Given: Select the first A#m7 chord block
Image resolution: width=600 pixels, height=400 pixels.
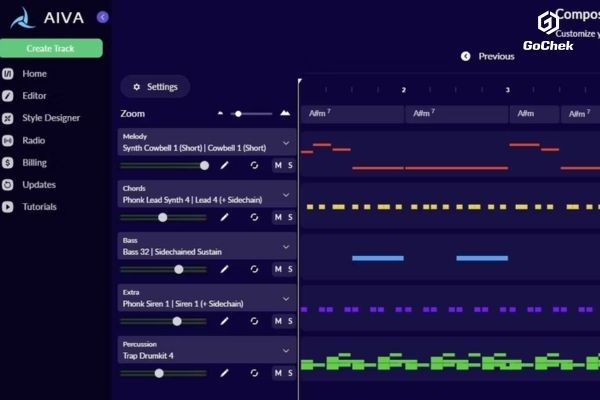Looking at the screenshot, I should click(352, 114).
